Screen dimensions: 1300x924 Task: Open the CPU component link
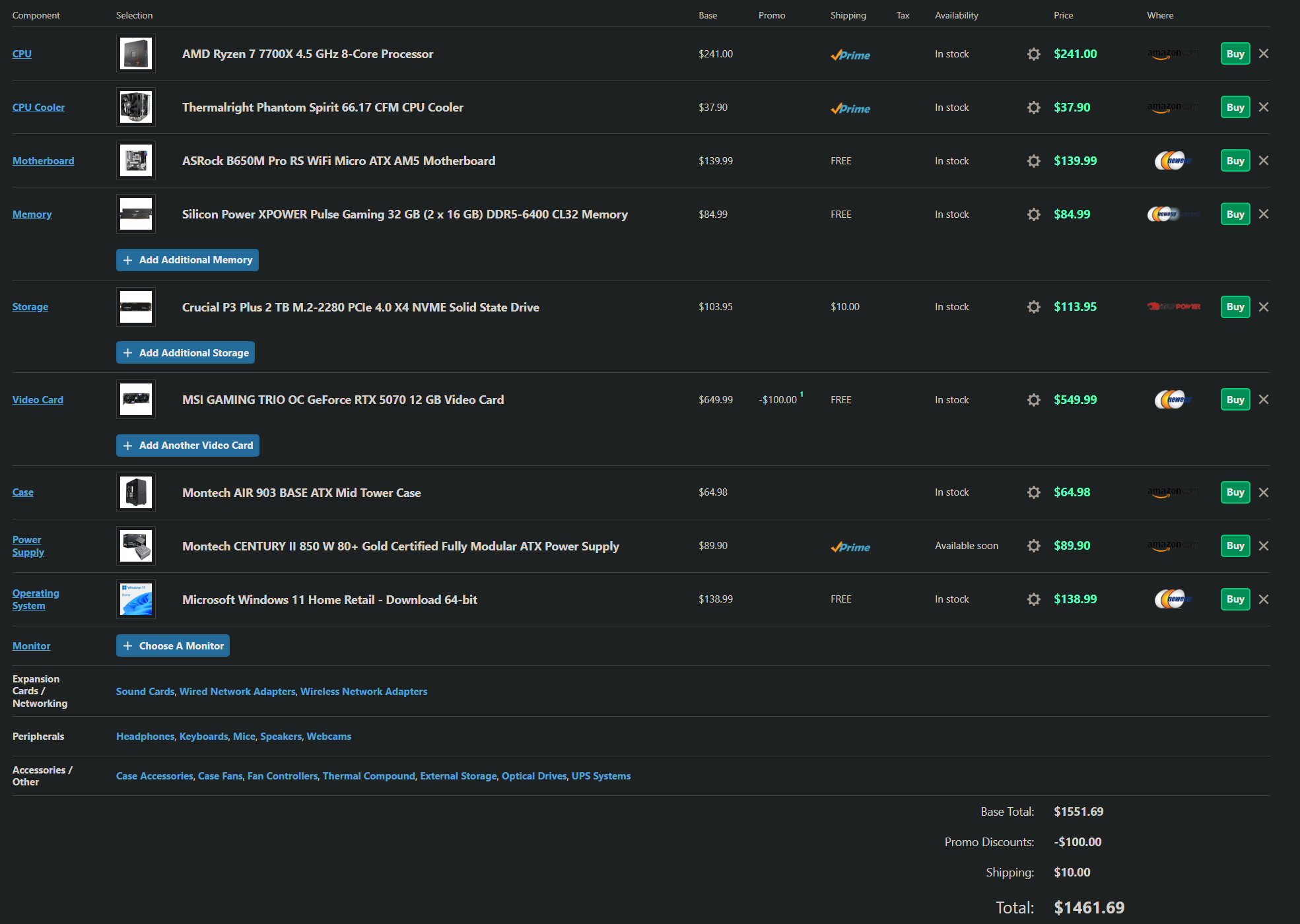click(22, 54)
